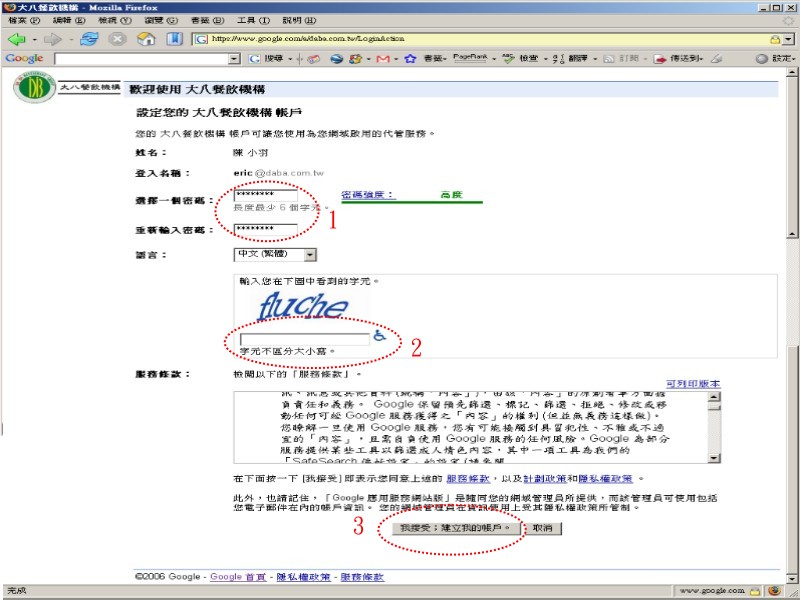Click the DB restaurant logo
The width and height of the screenshot is (800, 600).
[x=35, y=87]
